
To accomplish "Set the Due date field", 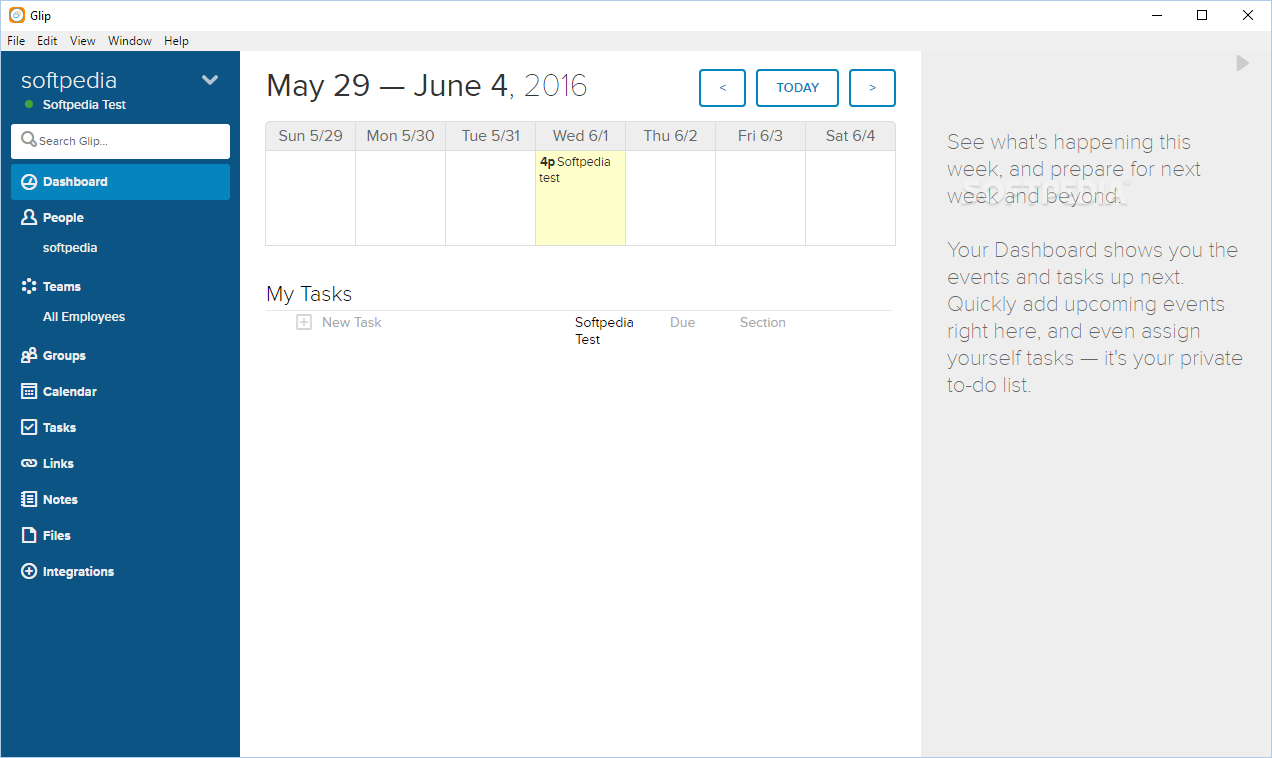I will point(683,323).
